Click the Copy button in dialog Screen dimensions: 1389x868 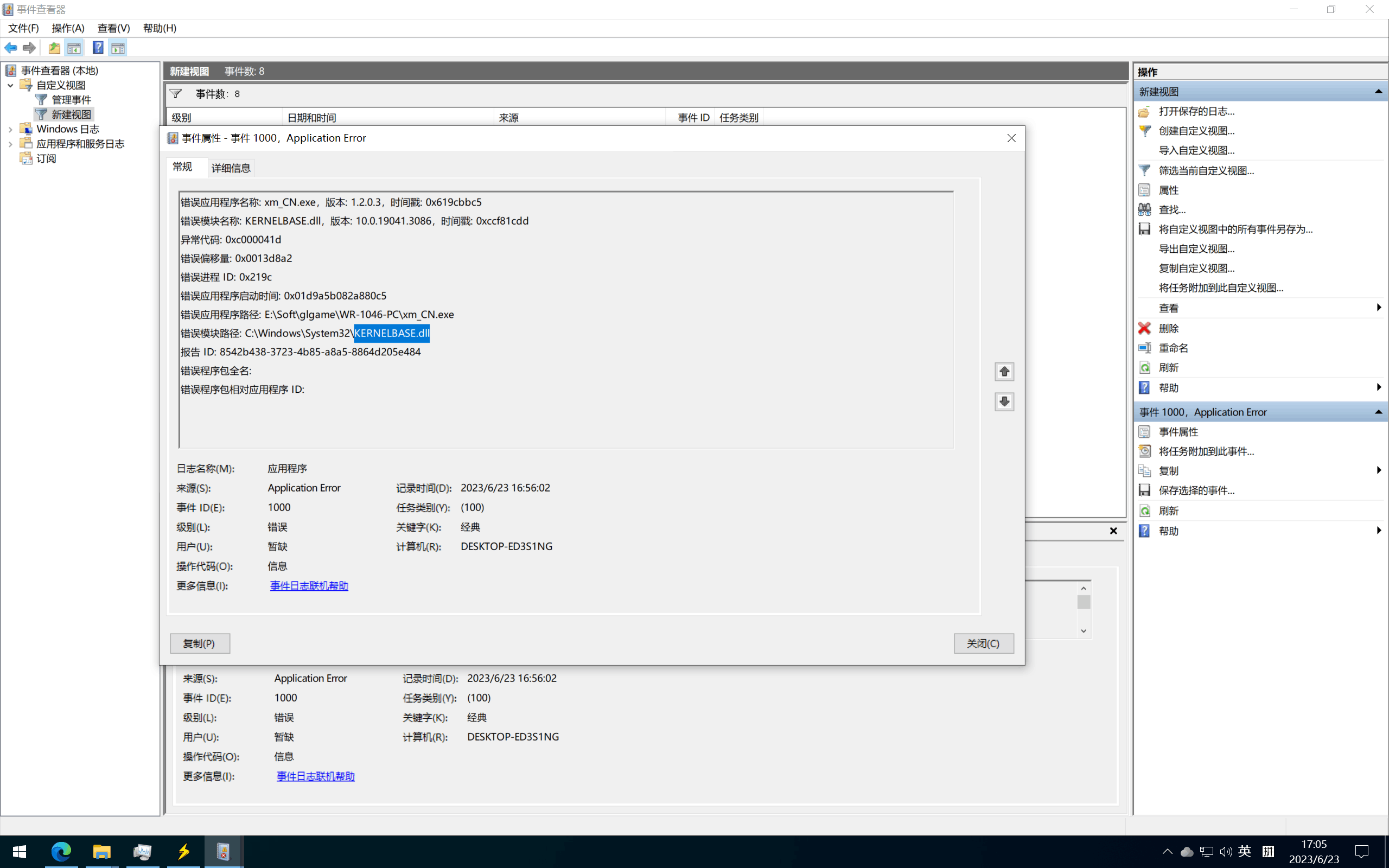199,643
